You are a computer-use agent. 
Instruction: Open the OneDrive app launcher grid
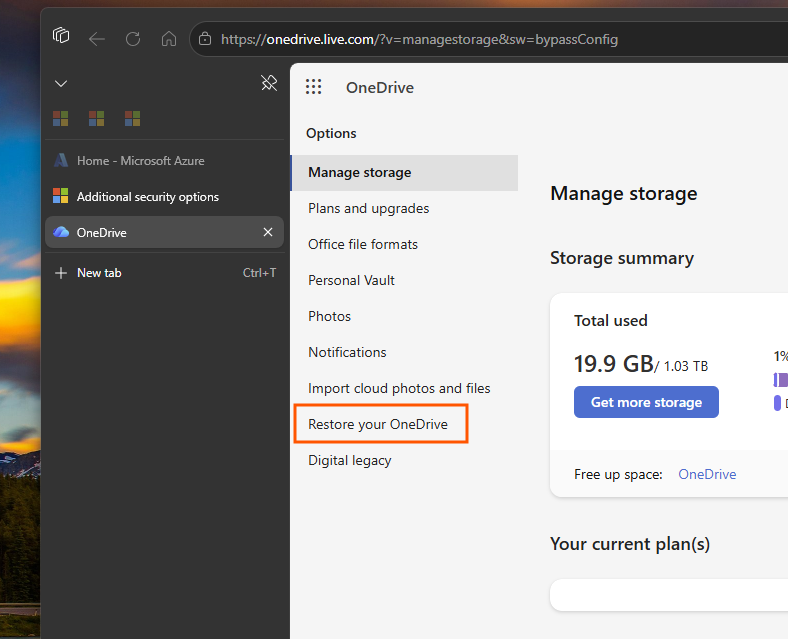[314, 87]
